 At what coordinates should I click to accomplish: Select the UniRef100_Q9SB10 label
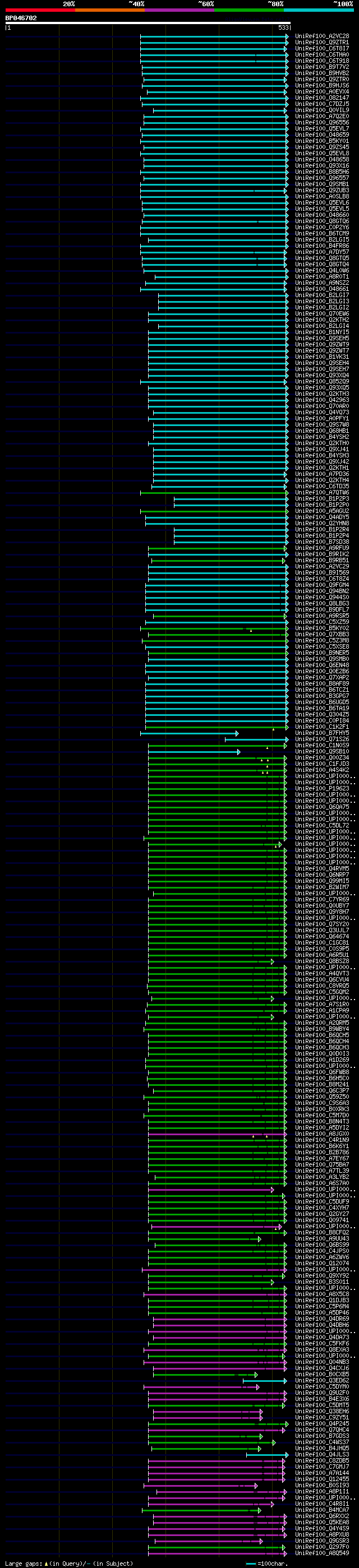[323, 752]
